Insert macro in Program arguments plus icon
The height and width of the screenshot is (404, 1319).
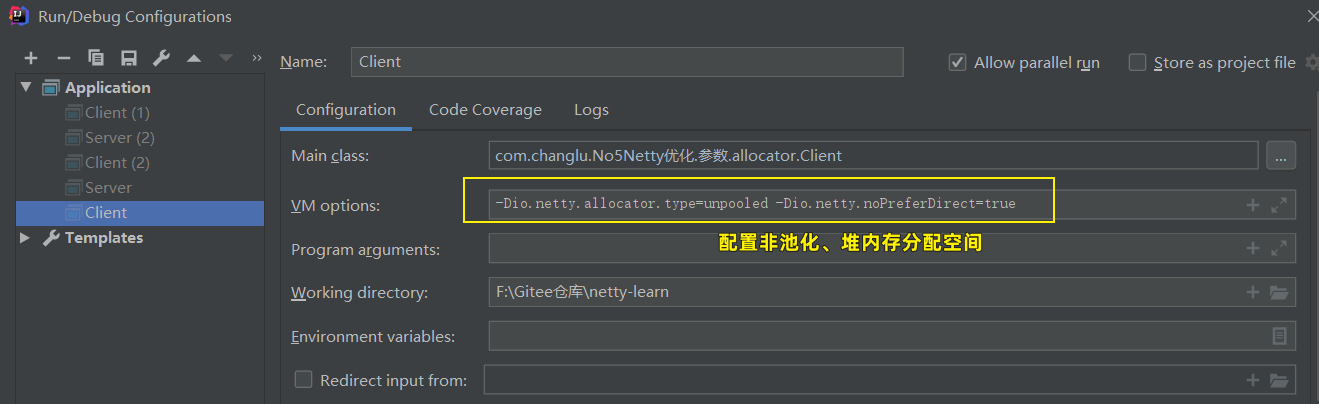(1252, 248)
